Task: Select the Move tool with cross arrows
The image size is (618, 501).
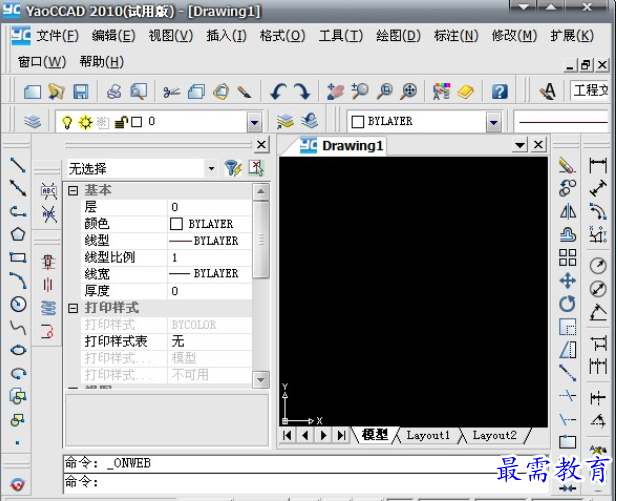Action: tap(568, 281)
